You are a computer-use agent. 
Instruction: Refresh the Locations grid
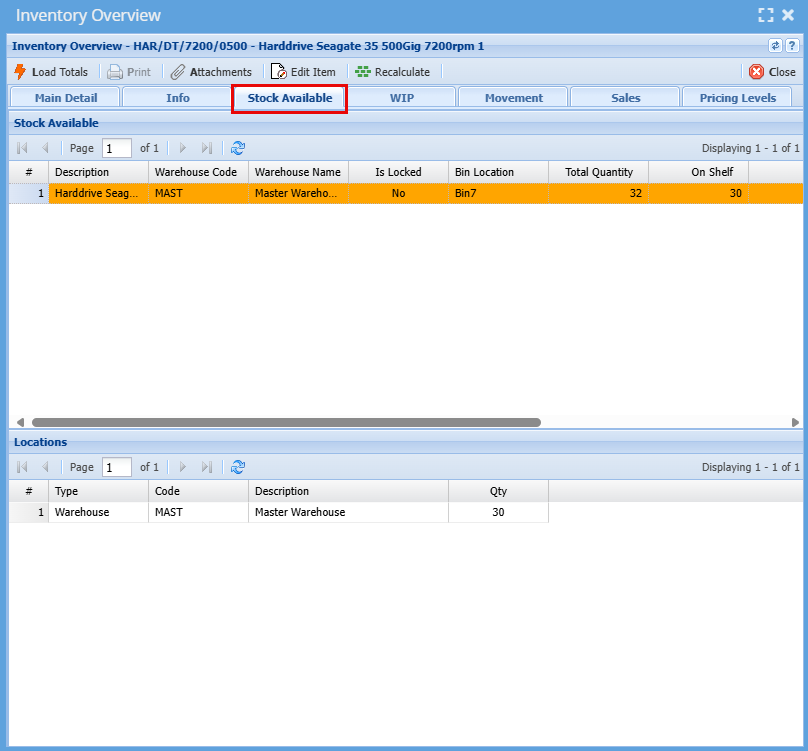tap(238, 467)
